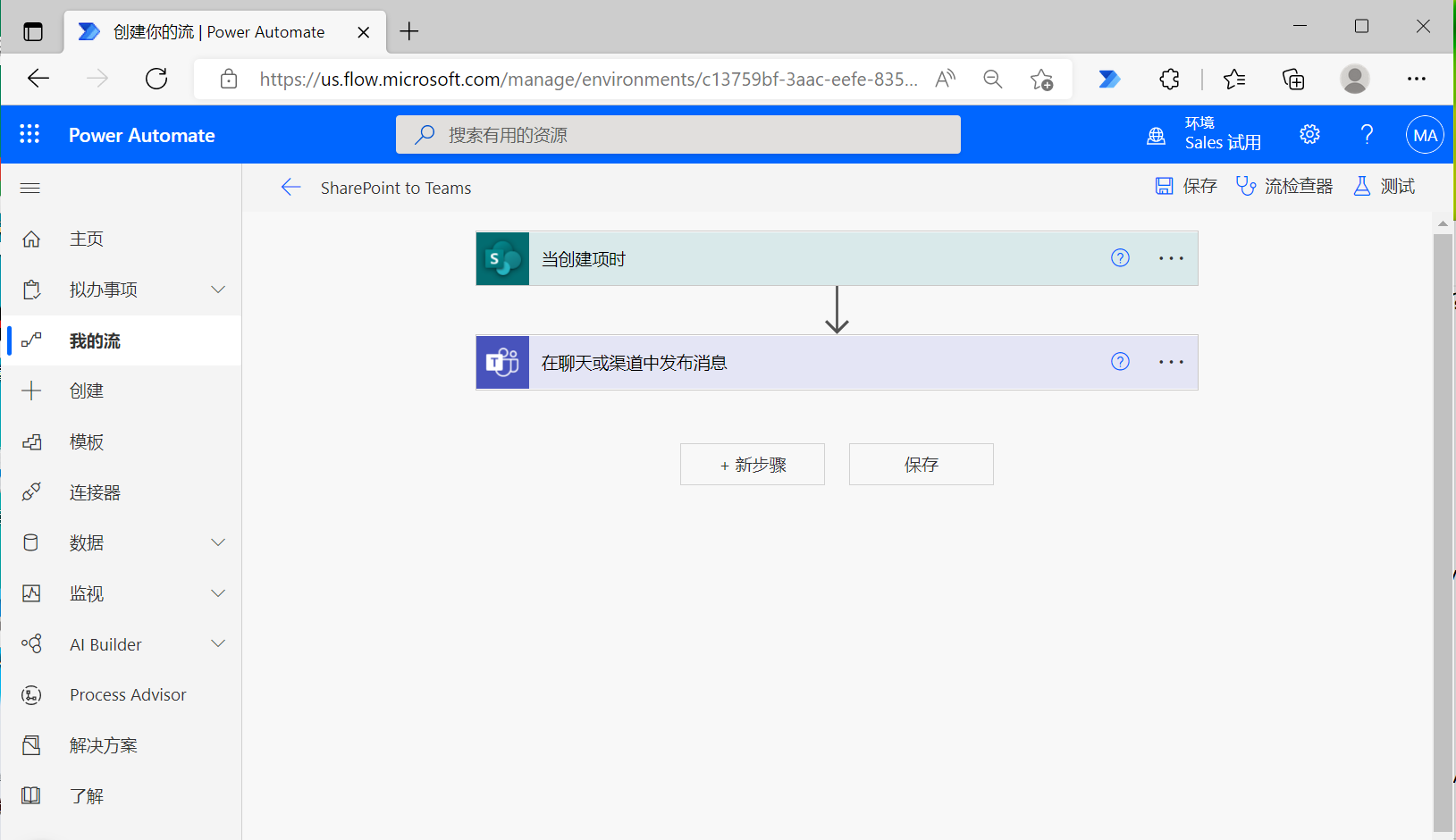Click the browser address bar URL
This screenshot has width=1456, height=840.
pos(588,79)
